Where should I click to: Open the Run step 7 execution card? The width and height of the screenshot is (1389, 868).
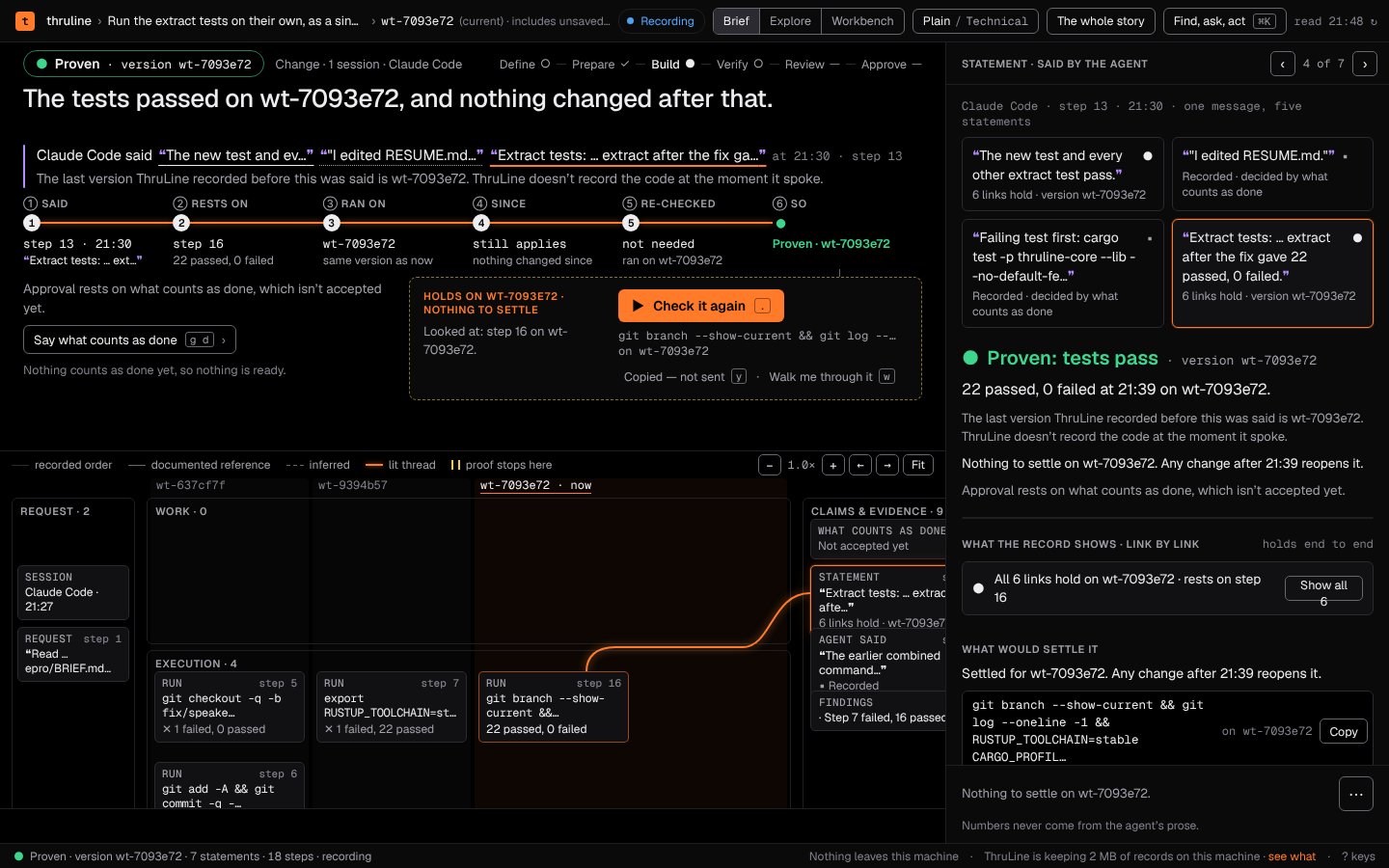point(392,706)
